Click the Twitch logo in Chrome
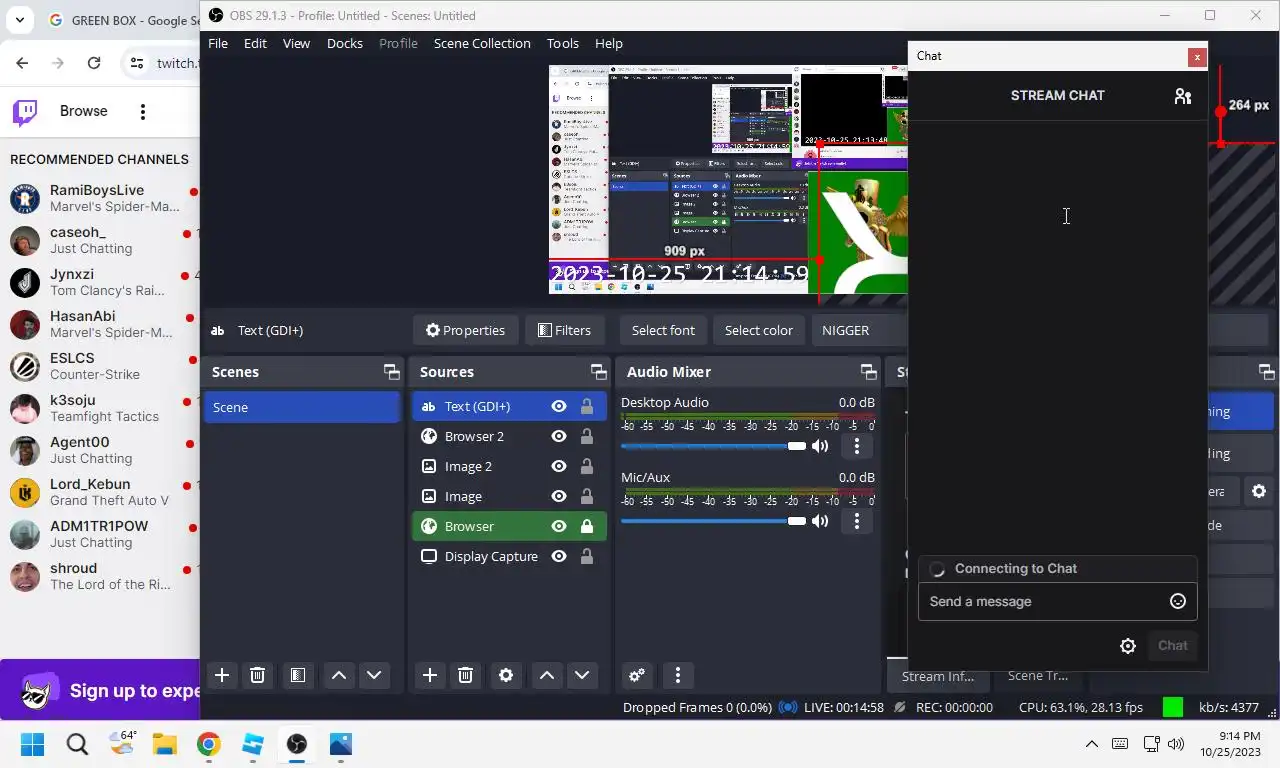The height and width of the screenshot is (768, 1280). point(25,111)
